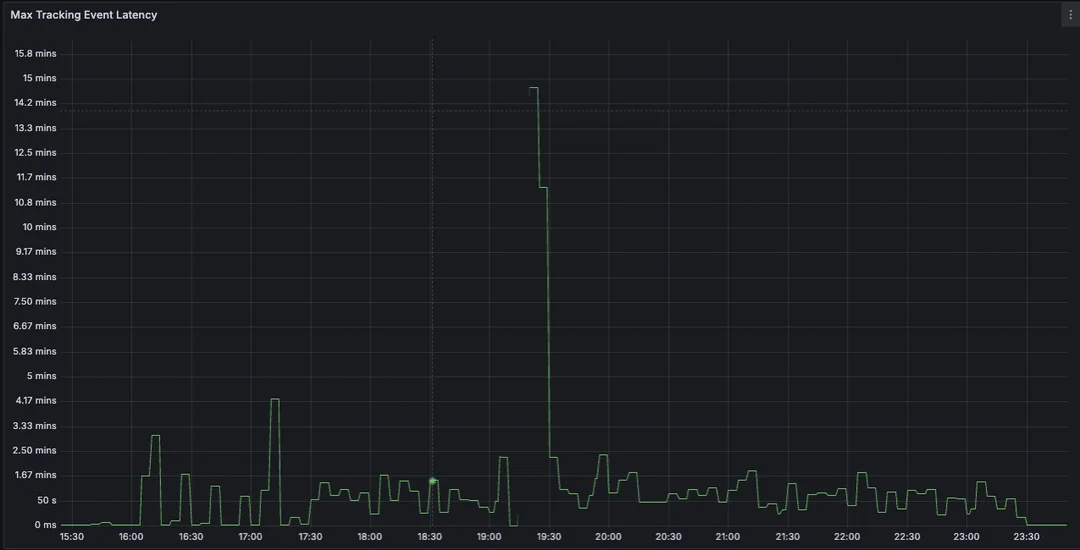Click the 17:00 time axis label
This screenshot has width=1080, height=550.
(x=250, y=537)
